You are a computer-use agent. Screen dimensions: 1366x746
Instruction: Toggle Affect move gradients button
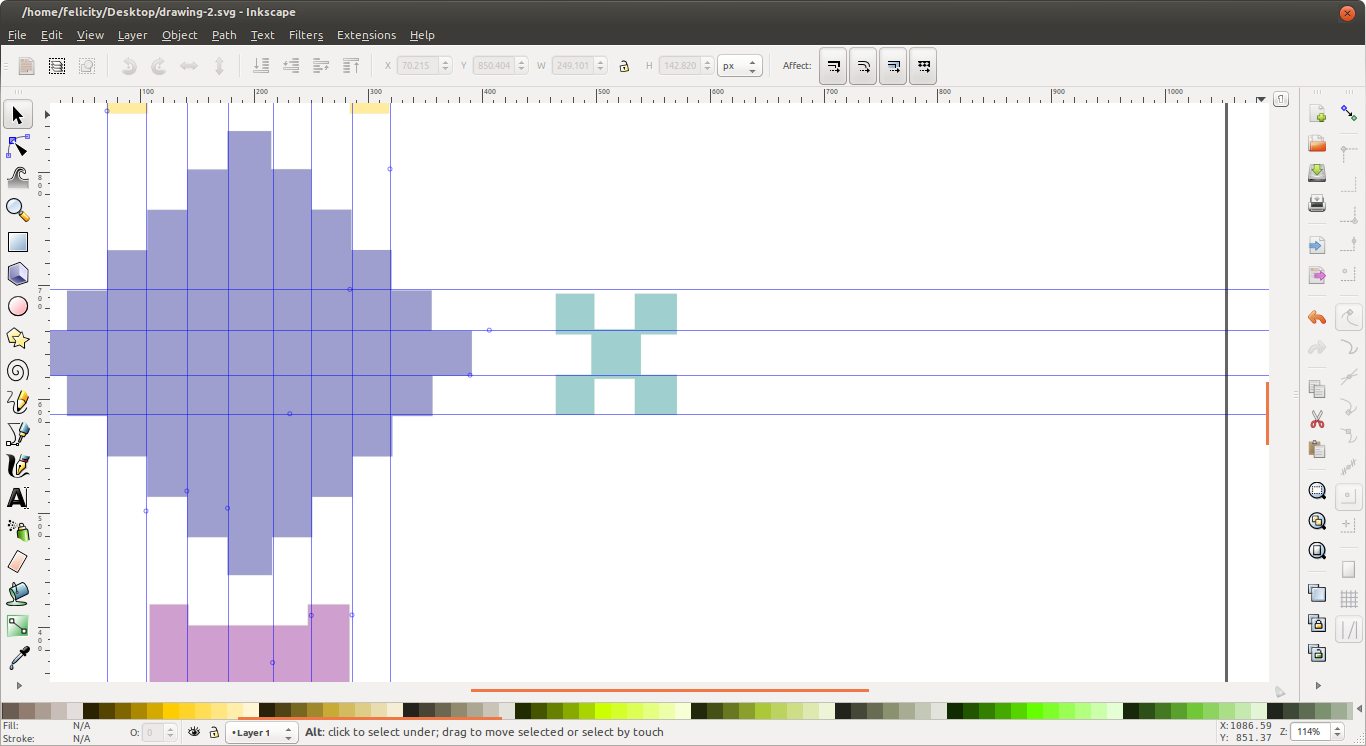tap(893, 66)
